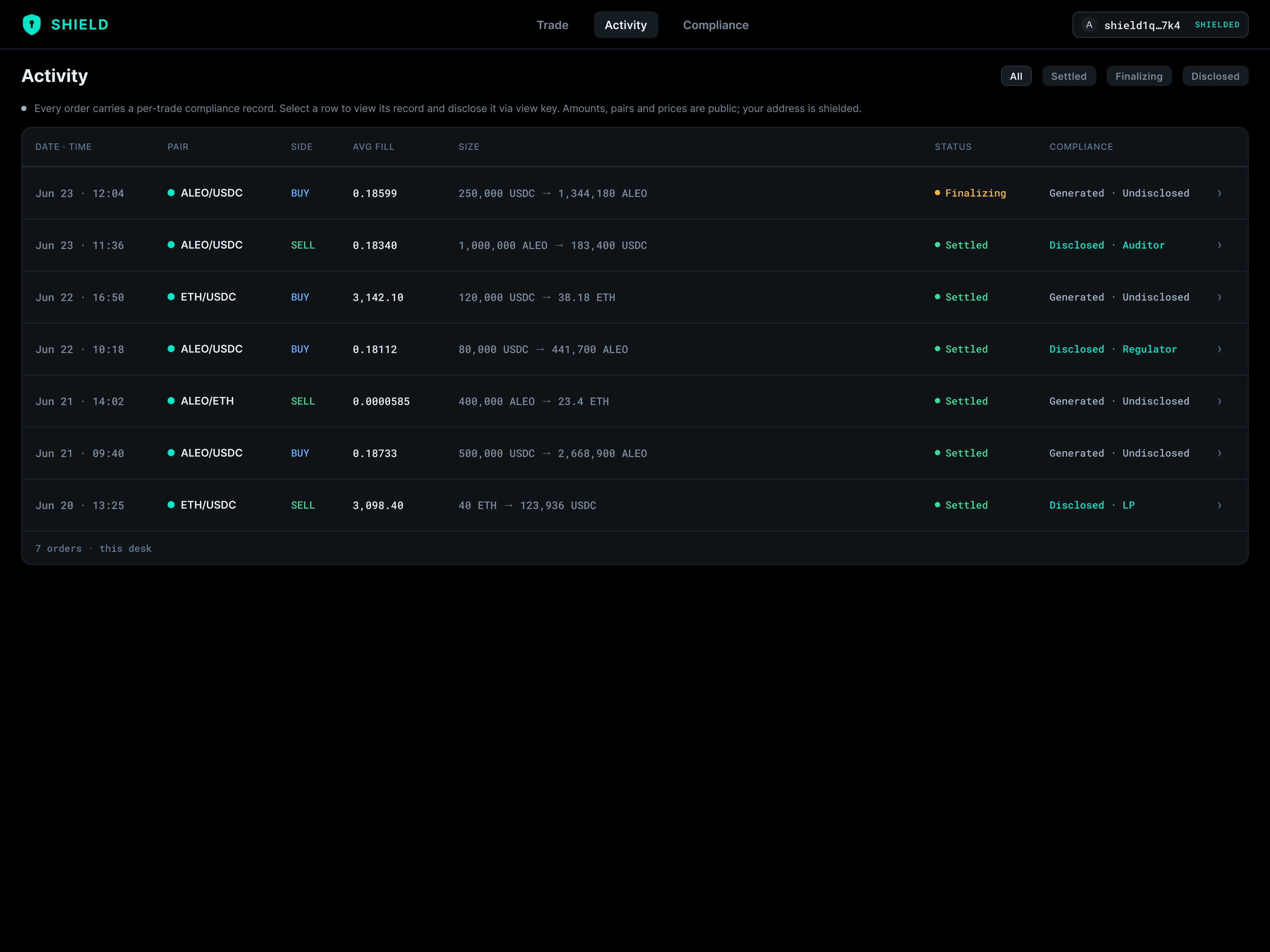Click the Shield logo icon
Viewport: 1270px width, 952px height.
[x=31, y=25]
